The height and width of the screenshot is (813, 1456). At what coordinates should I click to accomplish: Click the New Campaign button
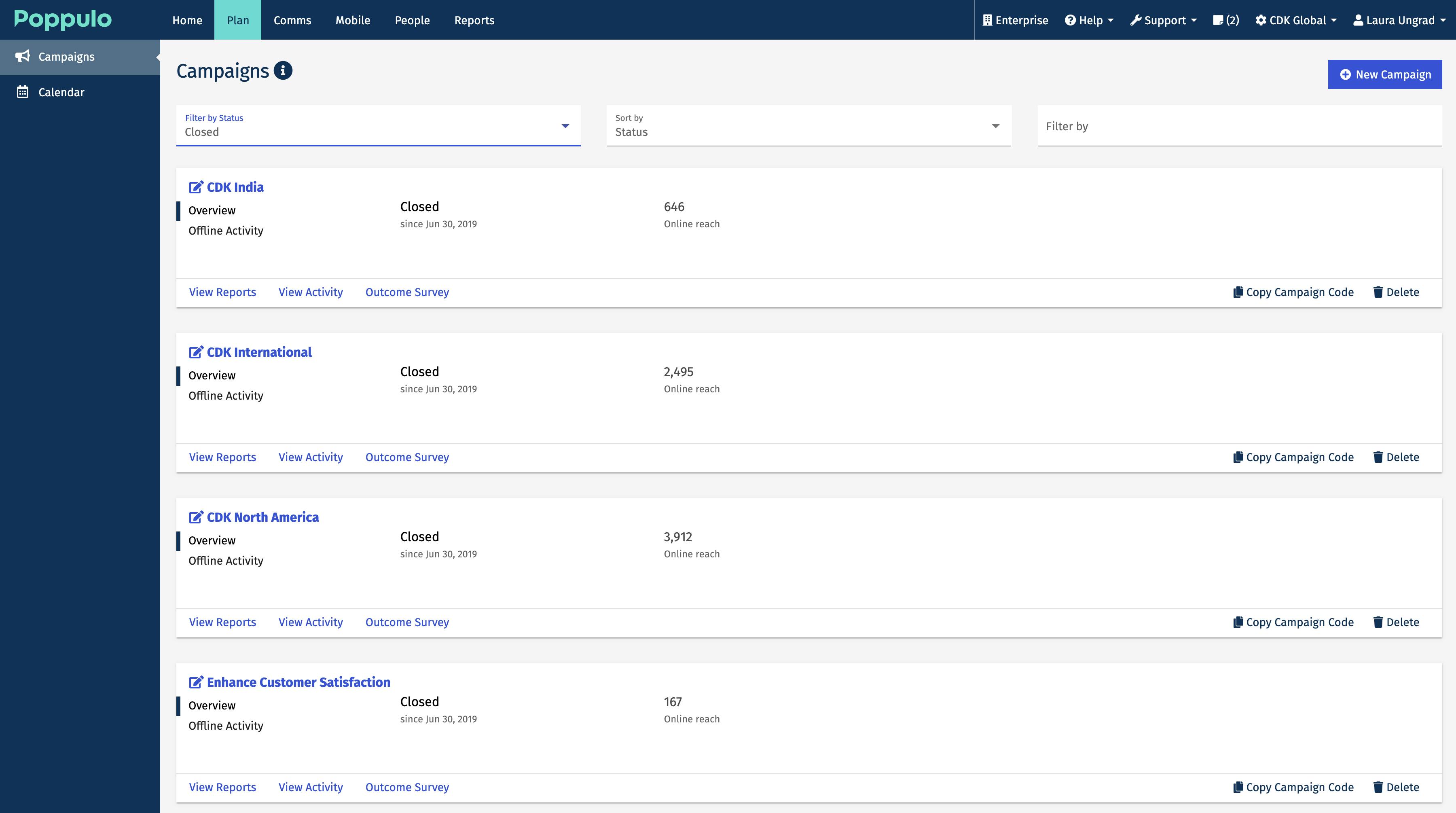1384,74
